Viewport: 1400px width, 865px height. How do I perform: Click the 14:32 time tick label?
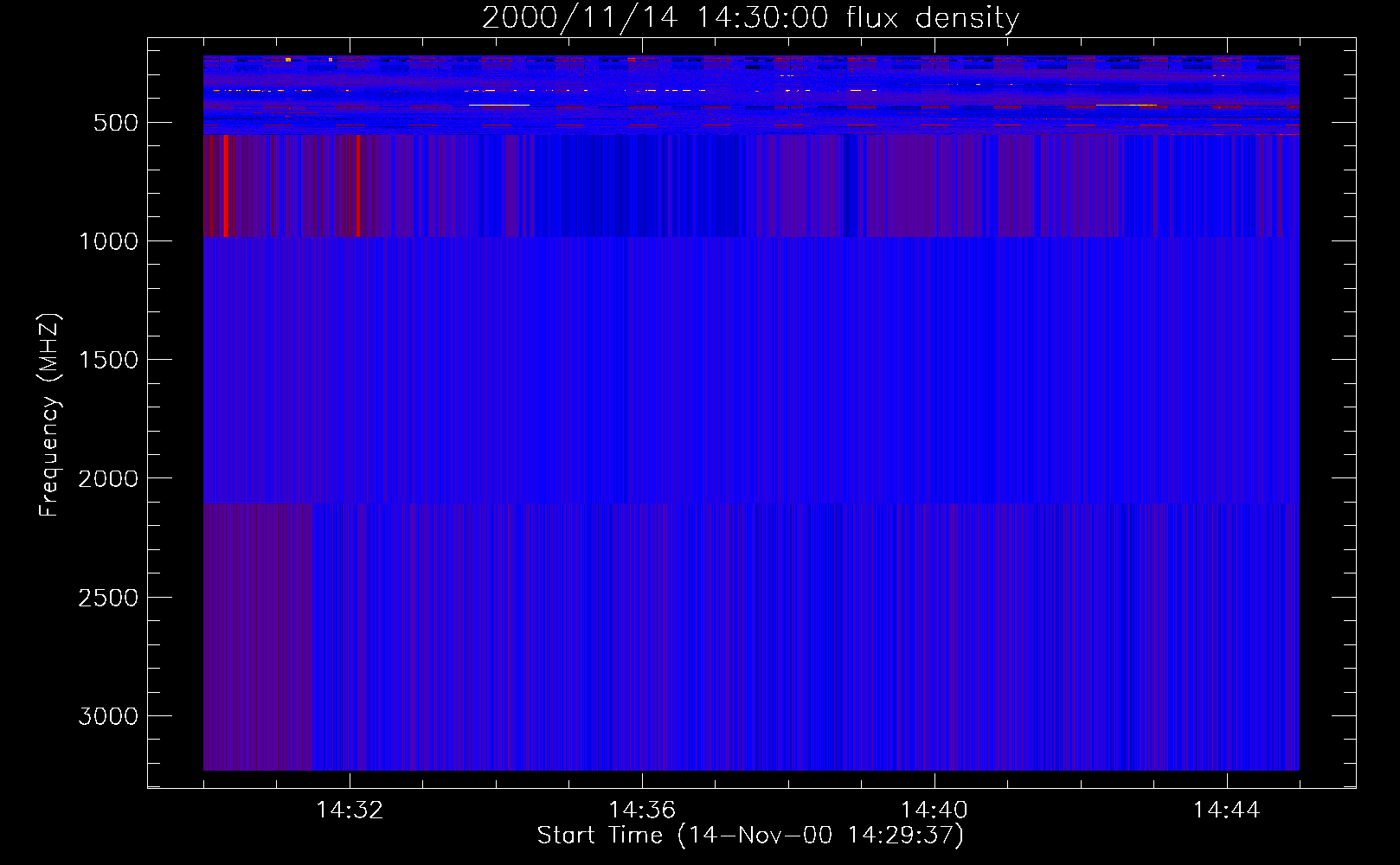click(x=350, y=811)
